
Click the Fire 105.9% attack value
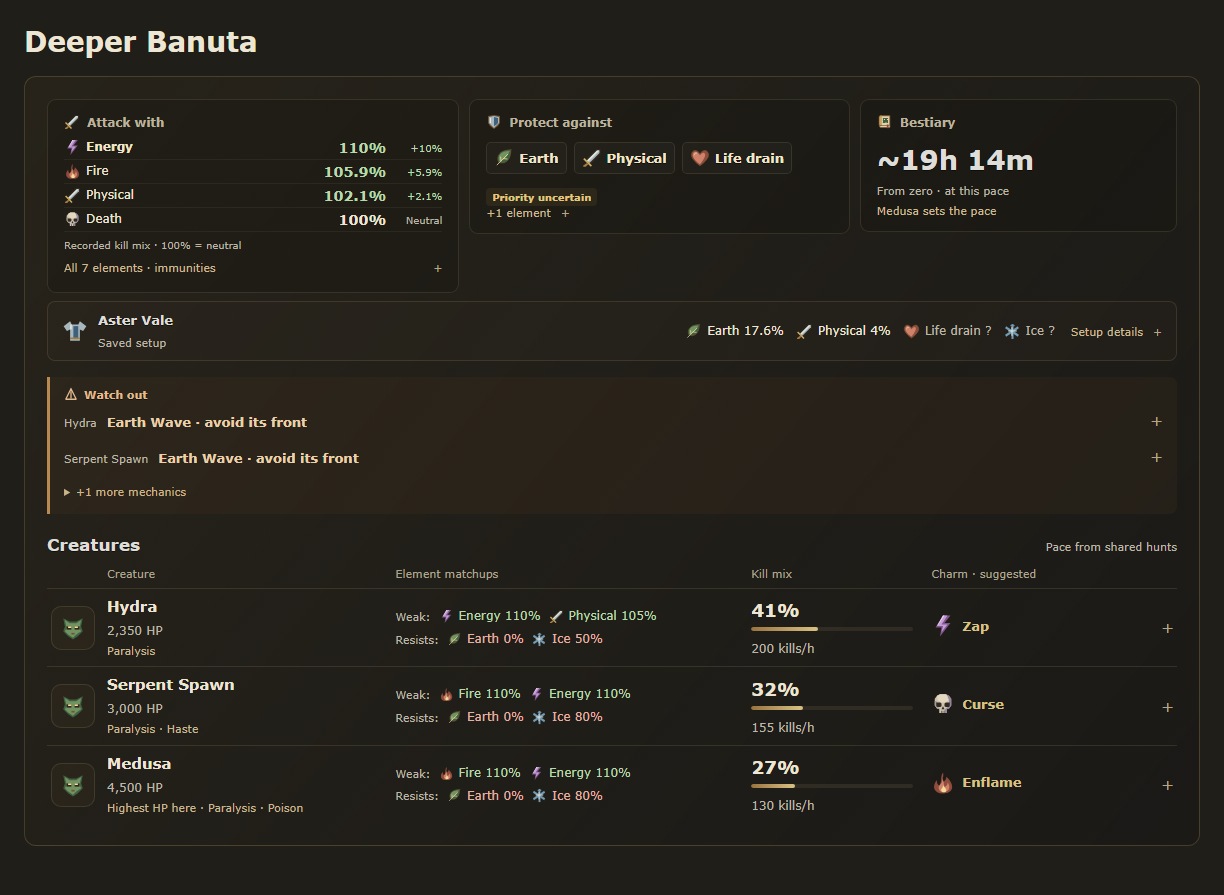(355, 172)
